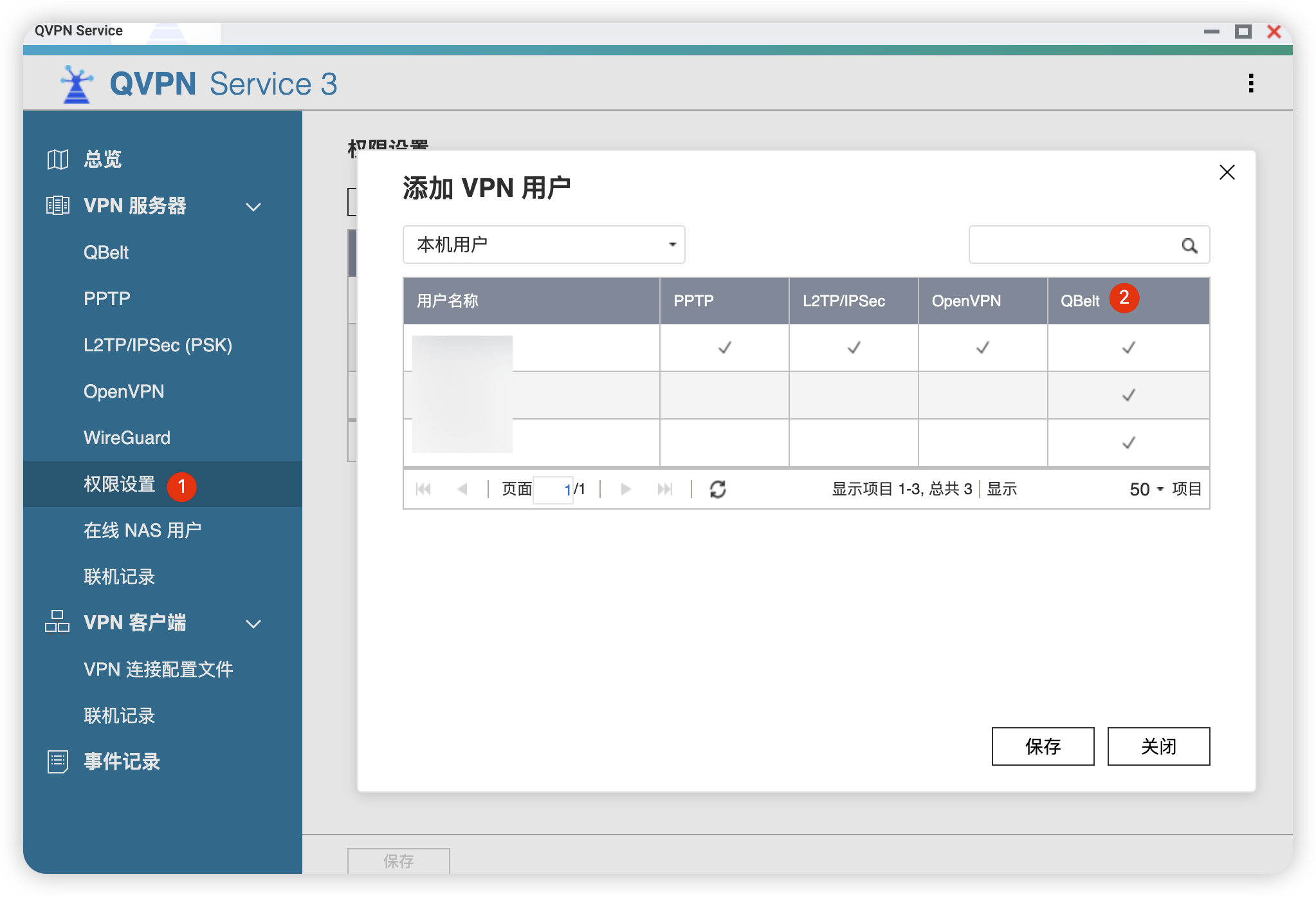The width and height of the screenshot is (1316, 897).
Task: Open the 50 items per page dropdown
Action: pos(1147,490)
